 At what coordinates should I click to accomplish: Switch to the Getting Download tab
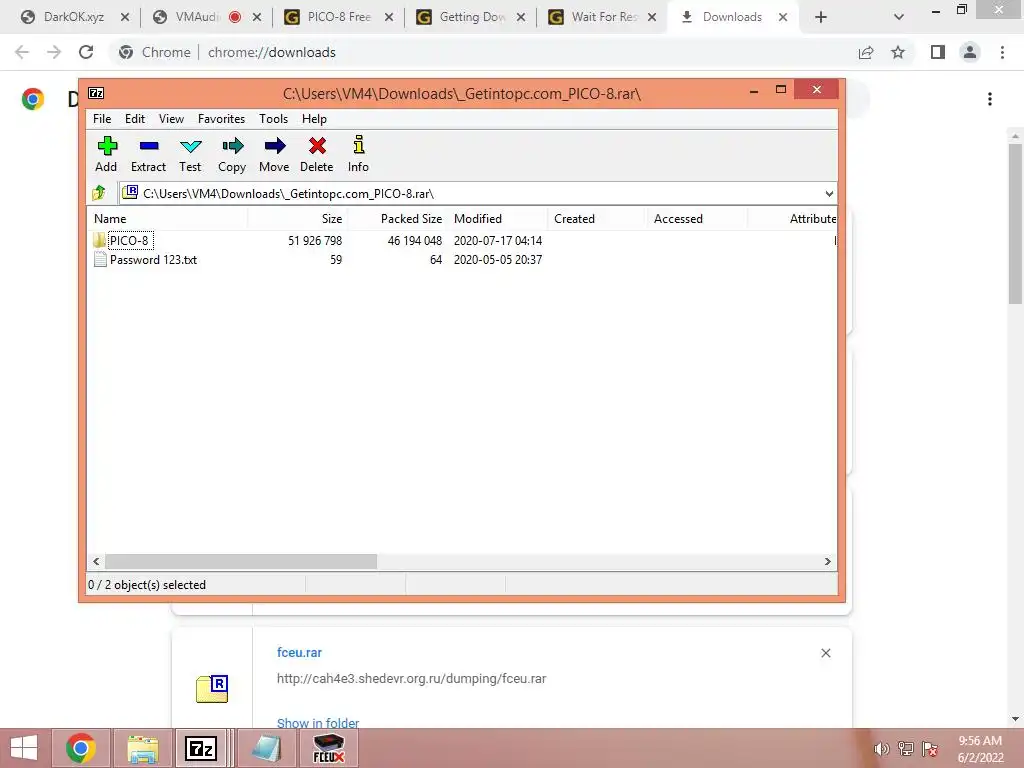470,17
